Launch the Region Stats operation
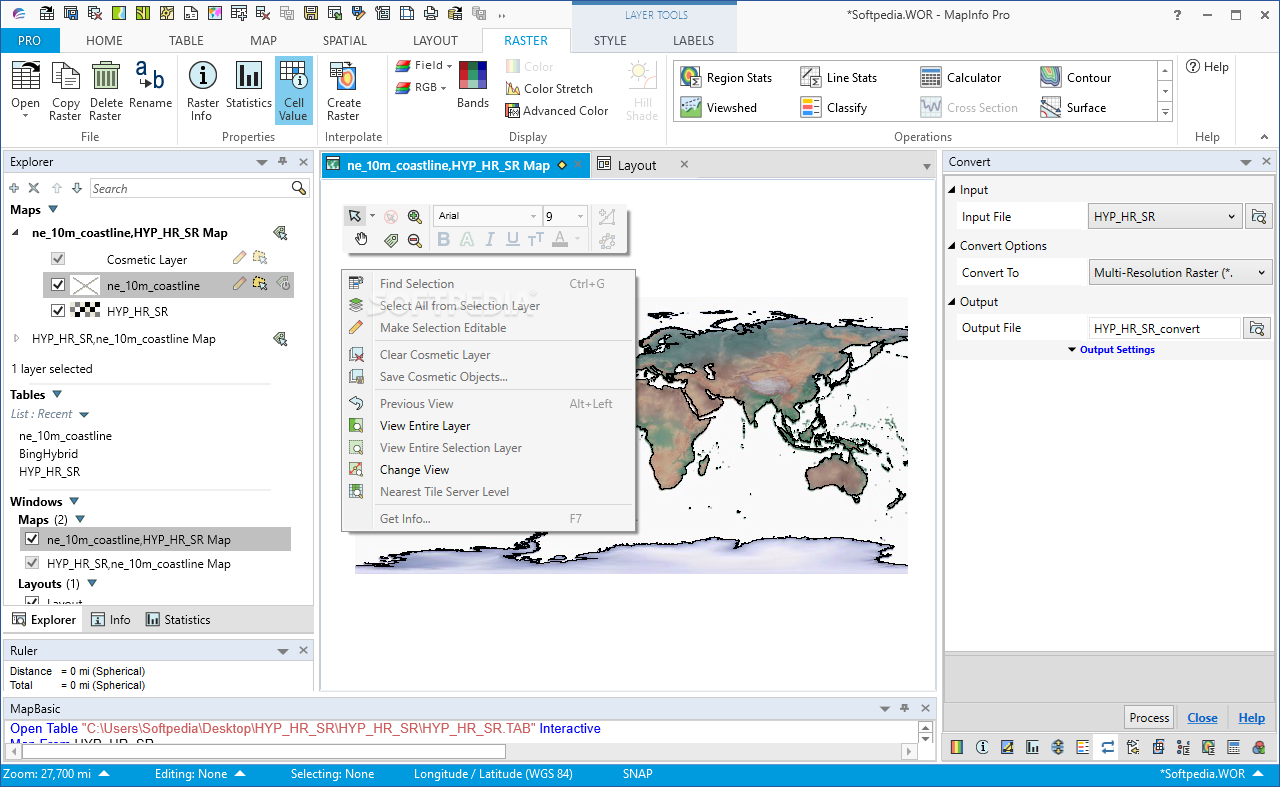The width and height of the screenshot is (1280, 787). pyautogui.click(x=727, y=78)
